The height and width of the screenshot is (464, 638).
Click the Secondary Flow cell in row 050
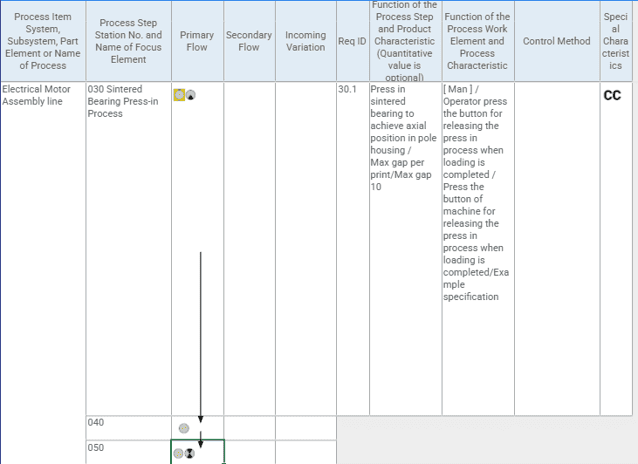[249, 452]
